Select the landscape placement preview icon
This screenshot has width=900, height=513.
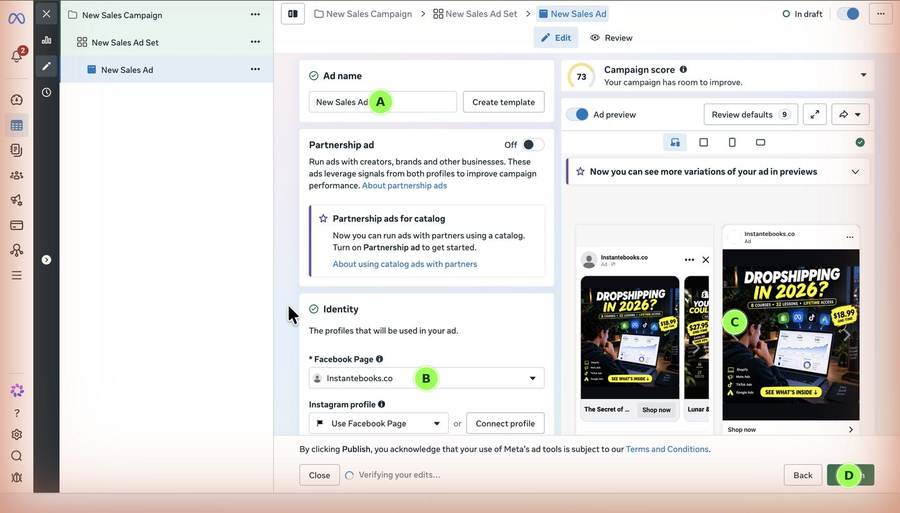(x=761, y=142)
